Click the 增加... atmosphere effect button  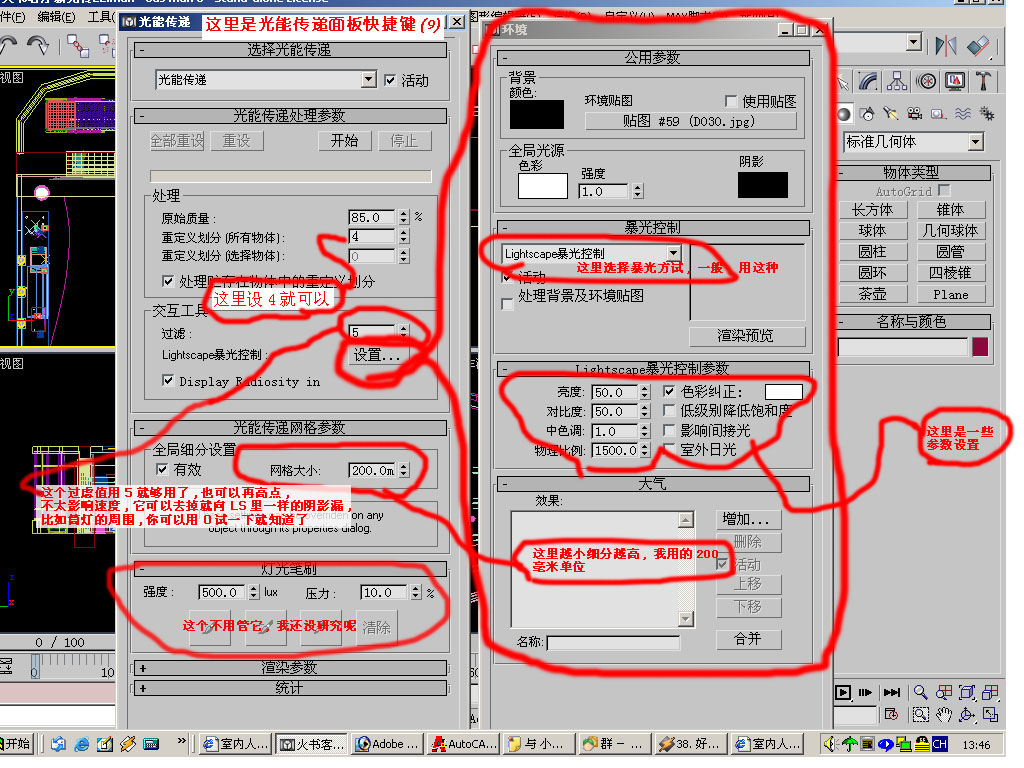(748, 519)
